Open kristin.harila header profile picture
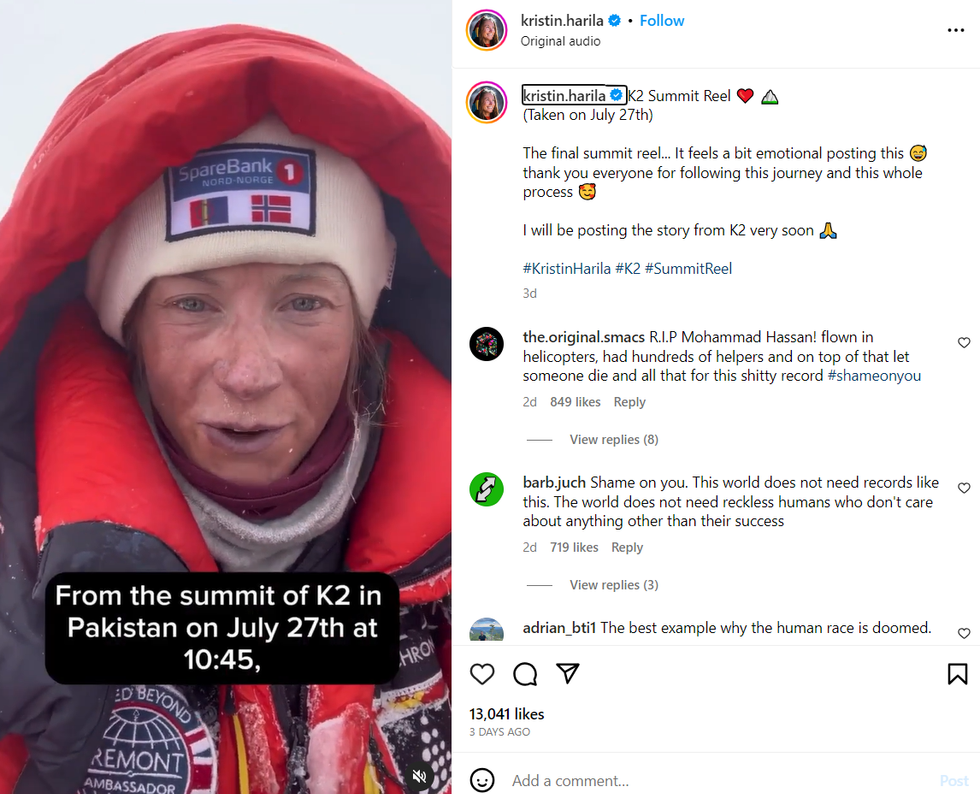This screenshot has width=980, height=794. click(x=486, y=30)
